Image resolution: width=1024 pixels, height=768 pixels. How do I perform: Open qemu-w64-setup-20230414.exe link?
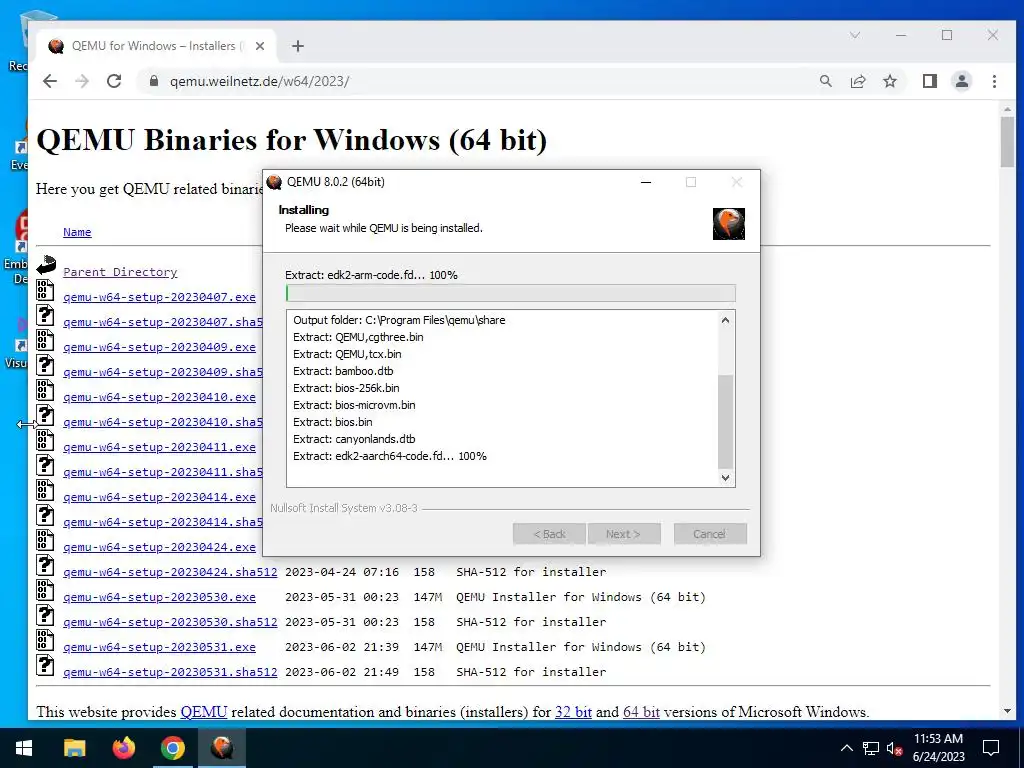point(159,497)
